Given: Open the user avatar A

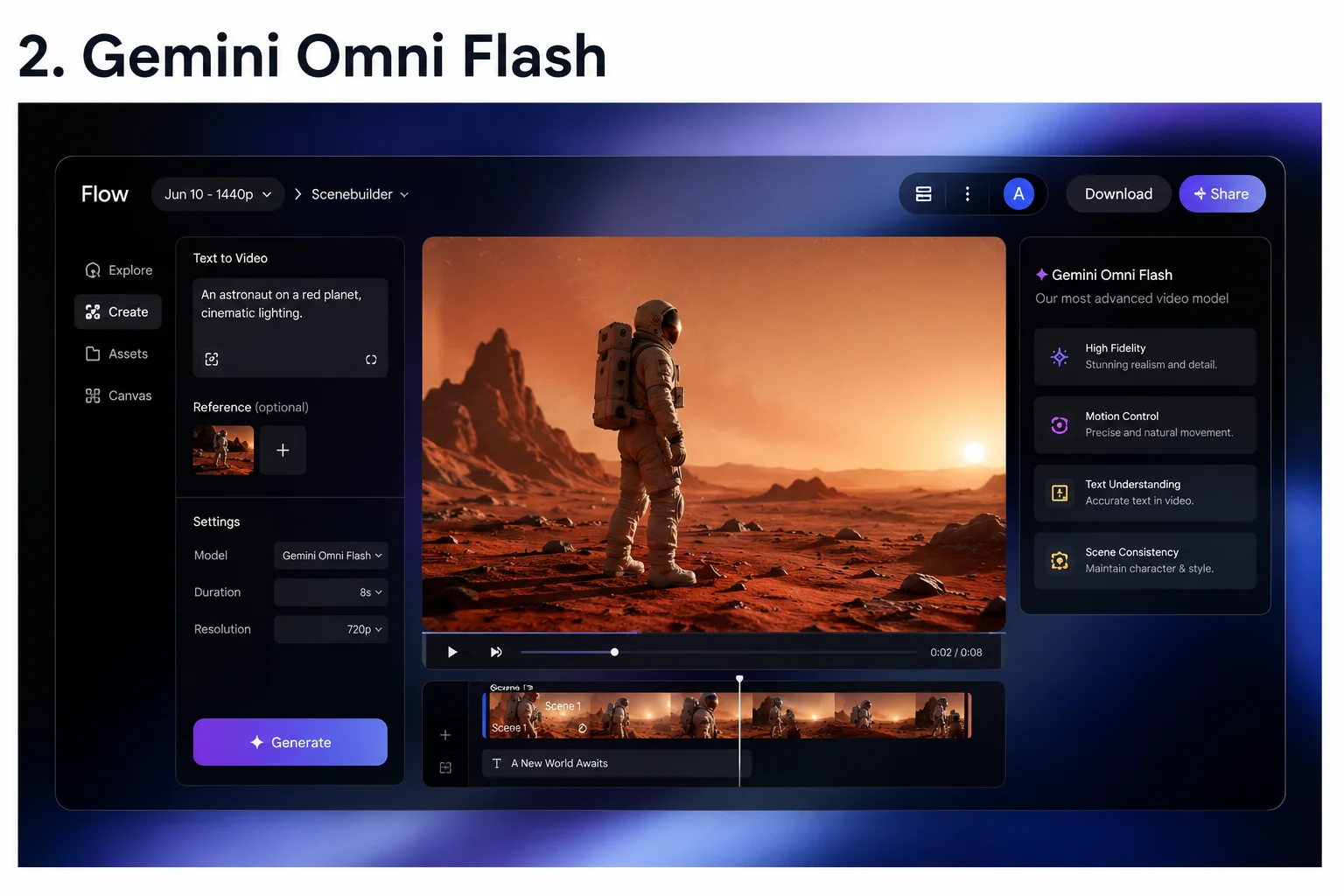Looking at the screenshot, I should tap(1018, 194).
